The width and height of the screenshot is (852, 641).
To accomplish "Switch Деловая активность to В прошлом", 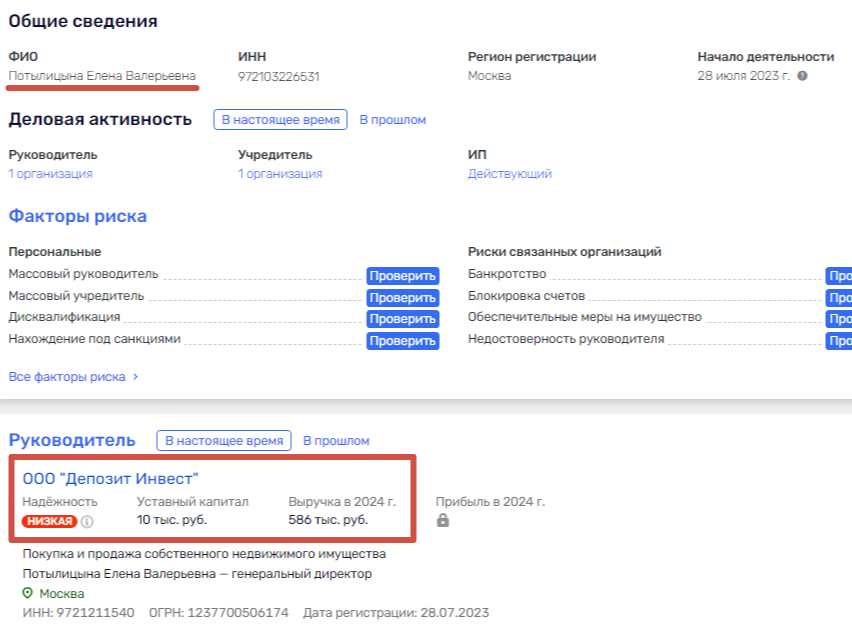I will point(395,119).
